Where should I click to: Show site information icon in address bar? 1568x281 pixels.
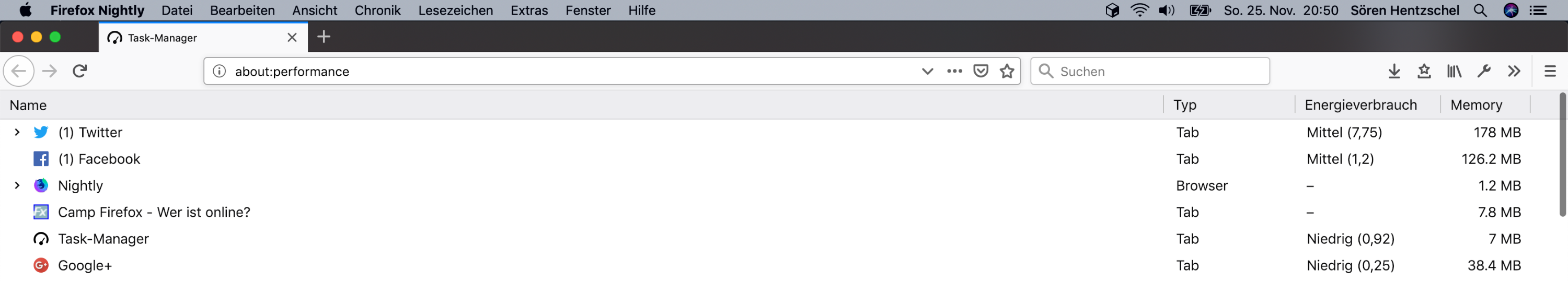[x=219, y=71]
